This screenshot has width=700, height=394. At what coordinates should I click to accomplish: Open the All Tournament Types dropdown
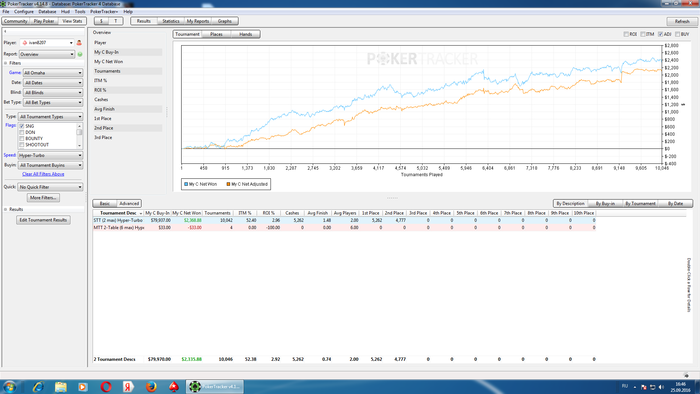pos(50,116)
